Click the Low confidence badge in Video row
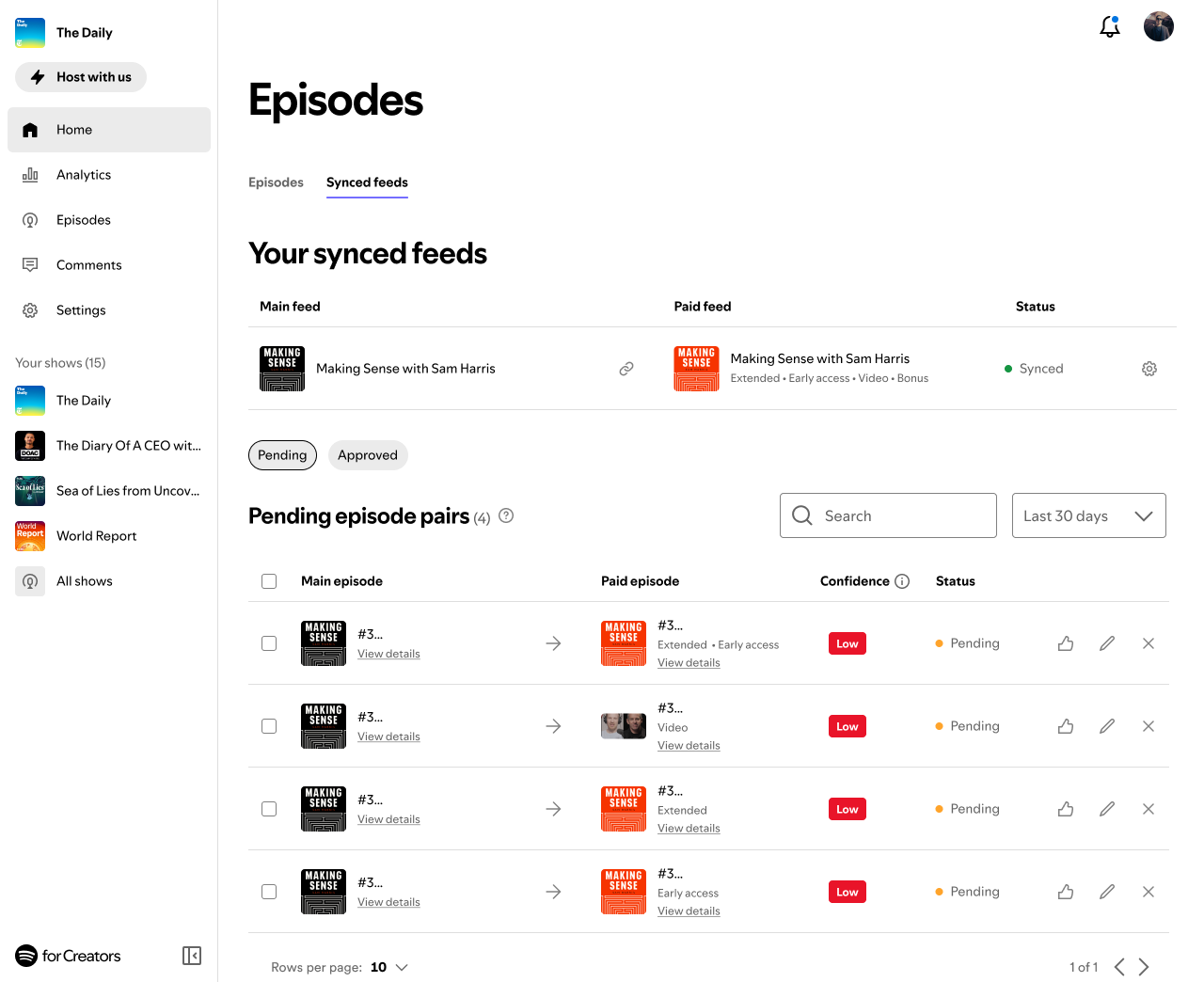Screen dimensions: 1204x982 click(848, 726)
